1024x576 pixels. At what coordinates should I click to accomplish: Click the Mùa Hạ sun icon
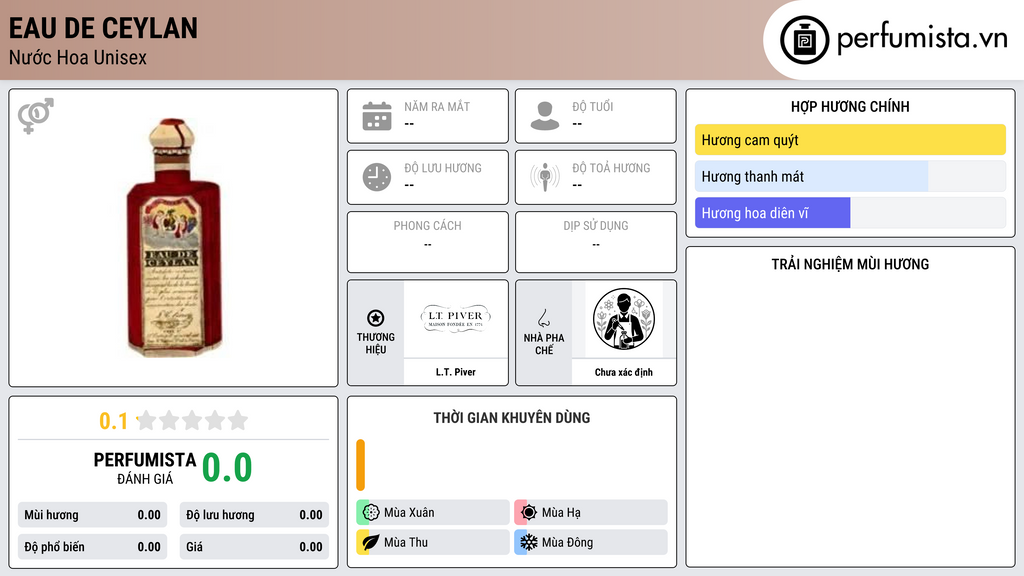tap(529, 513)
